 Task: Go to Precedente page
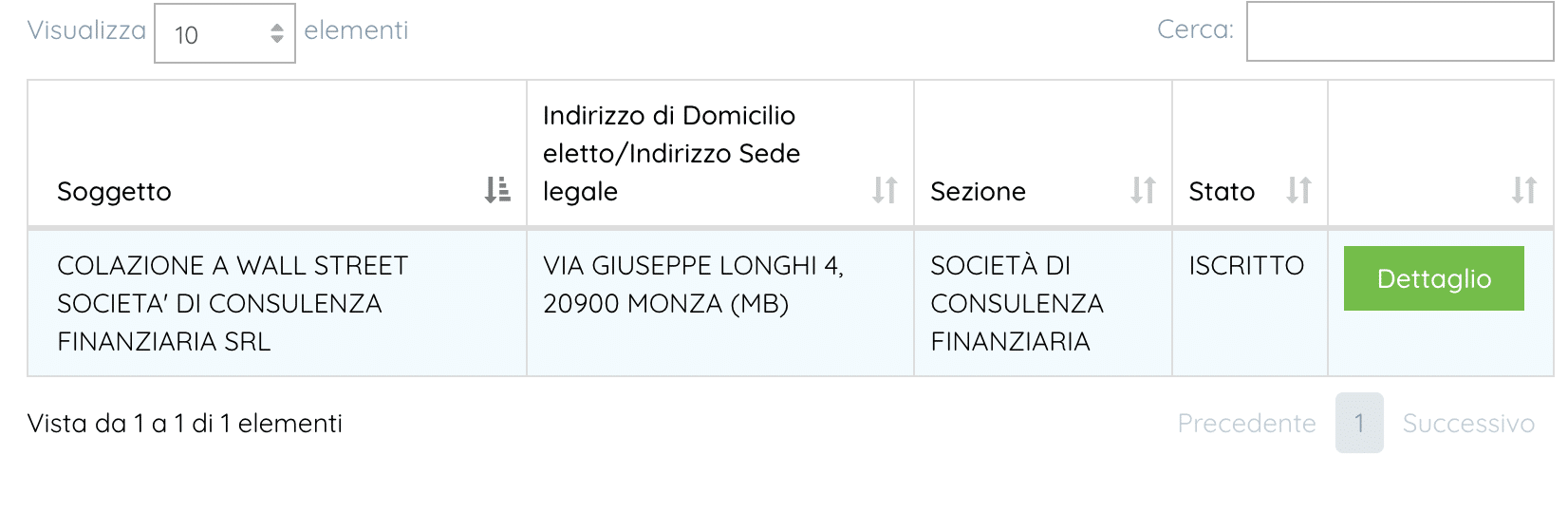(x=1246, y=424)
